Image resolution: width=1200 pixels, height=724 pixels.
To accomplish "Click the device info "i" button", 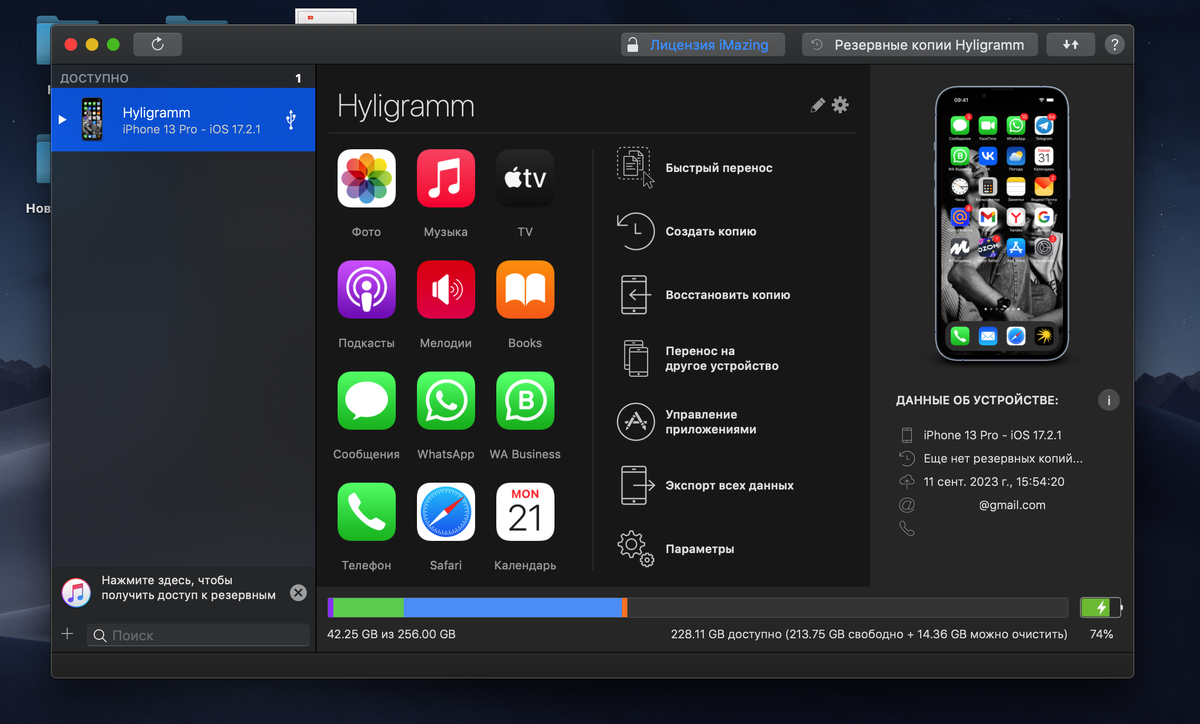I will pos(1108,400).
